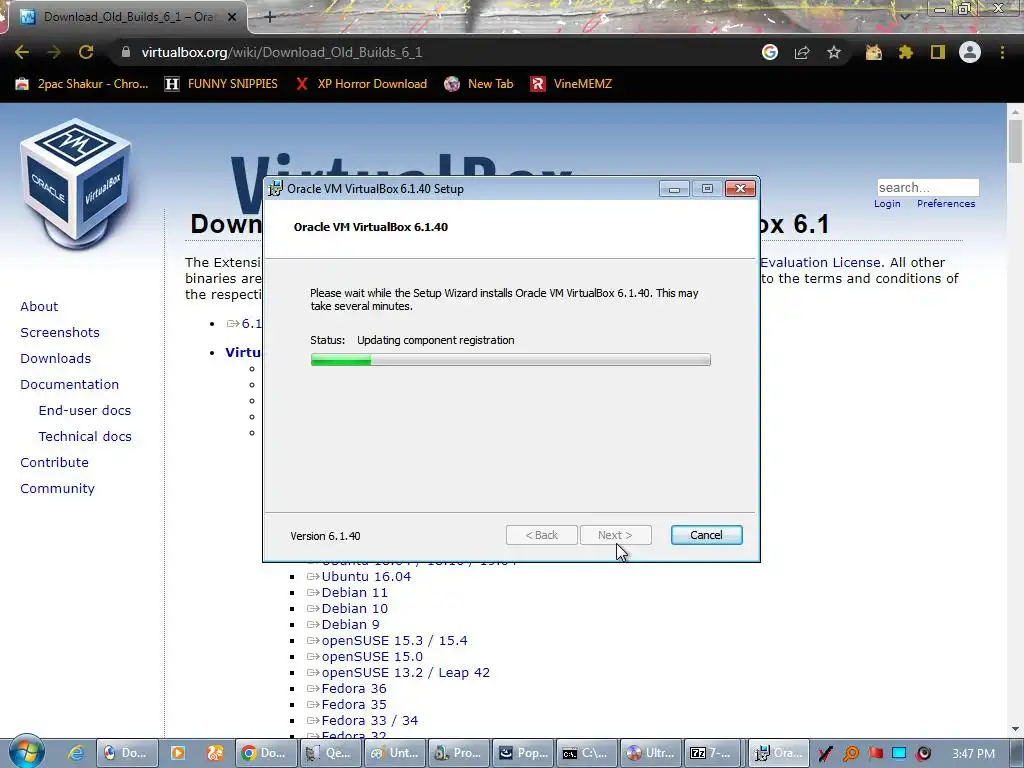Click the orange magnifier tray icon
Screen dimensions: 1024x768
(850, 754)
